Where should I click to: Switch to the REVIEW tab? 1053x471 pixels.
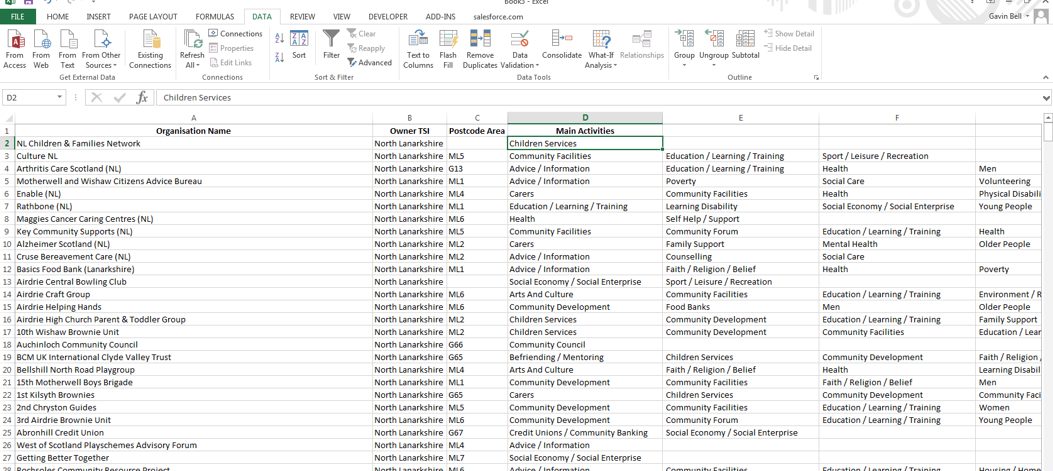point(303,17)
